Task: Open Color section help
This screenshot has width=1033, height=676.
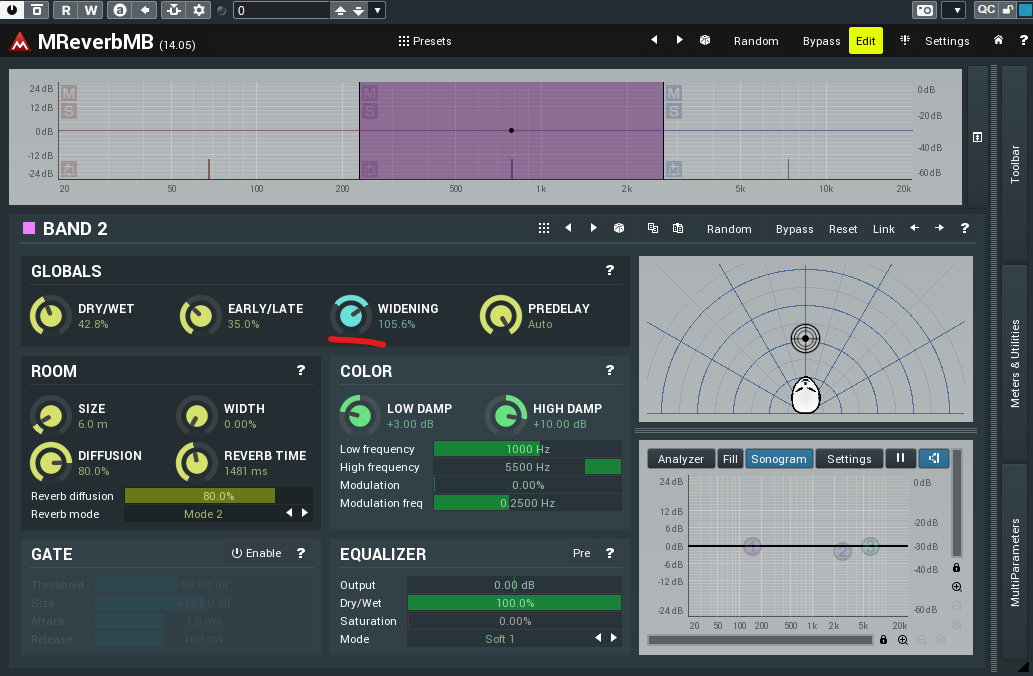Action: [609, 370]
